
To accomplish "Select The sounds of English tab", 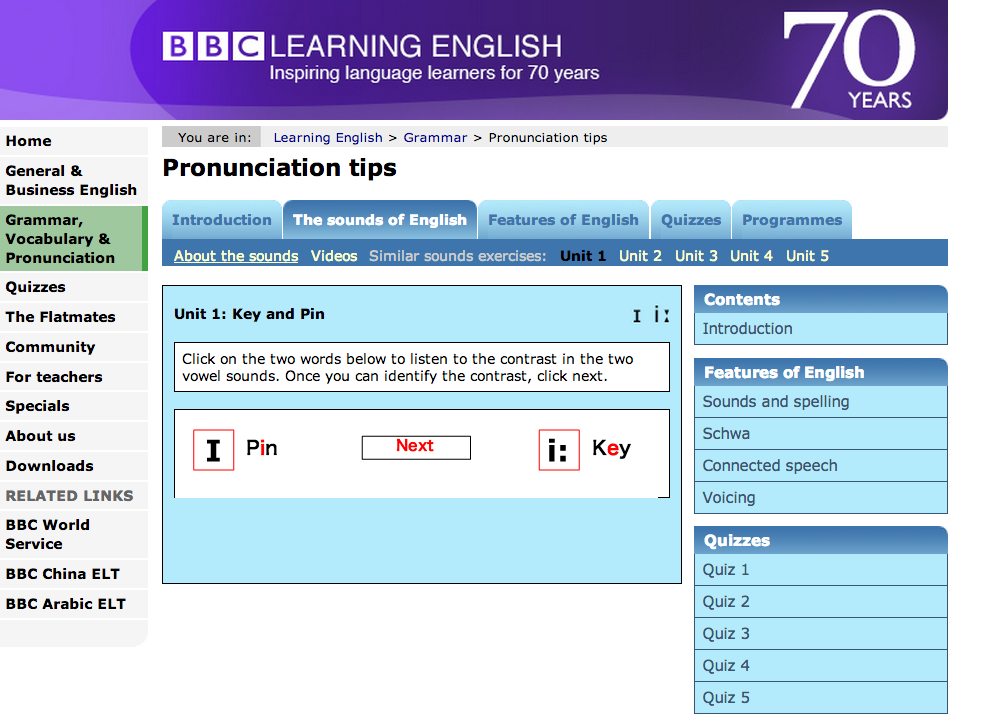I will (x=380, y=220).
